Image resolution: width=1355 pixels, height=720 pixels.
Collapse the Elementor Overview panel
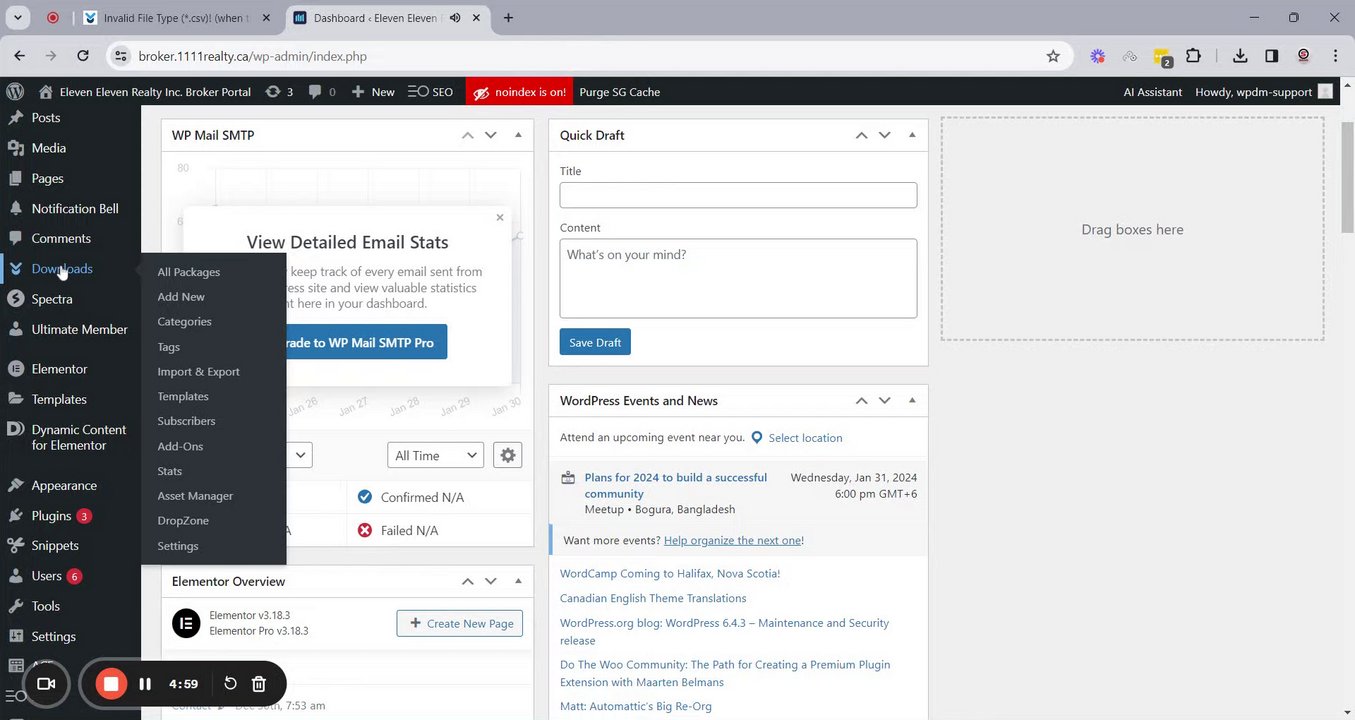click(518, 581)
